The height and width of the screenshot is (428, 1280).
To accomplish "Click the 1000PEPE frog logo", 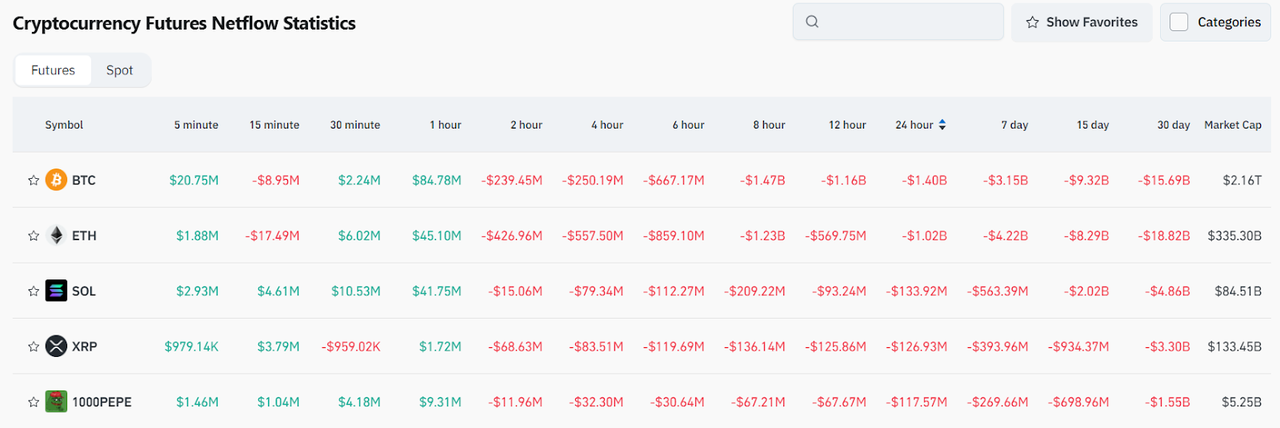I will tap(56, 402).
